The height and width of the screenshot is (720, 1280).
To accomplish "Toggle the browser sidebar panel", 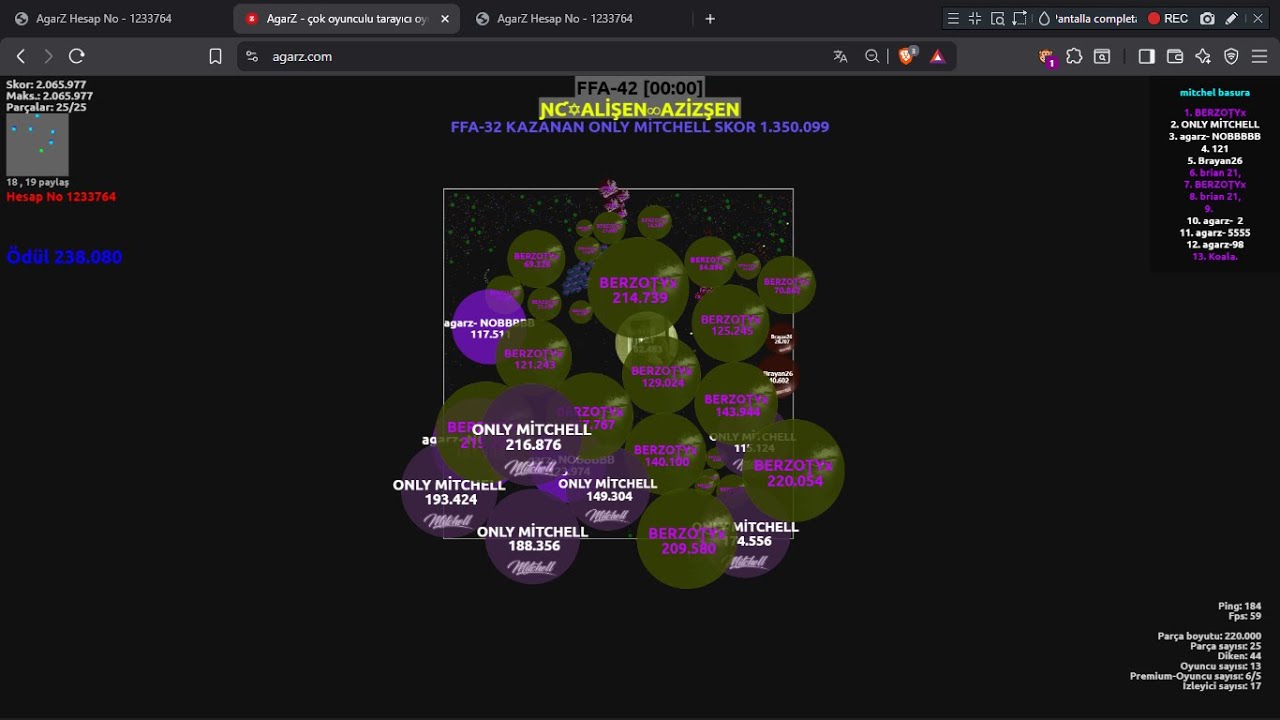I will click(x=1147, y=57).
